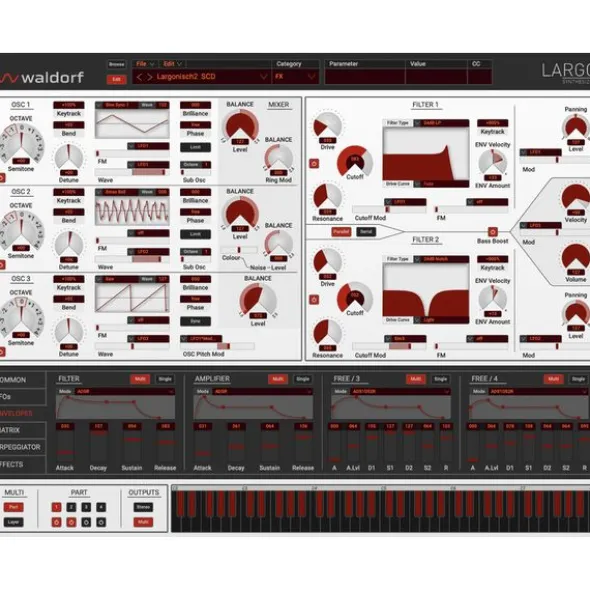The image size is (590, 591).
Task: Open the File menu
Action: [x=145, y=64]
